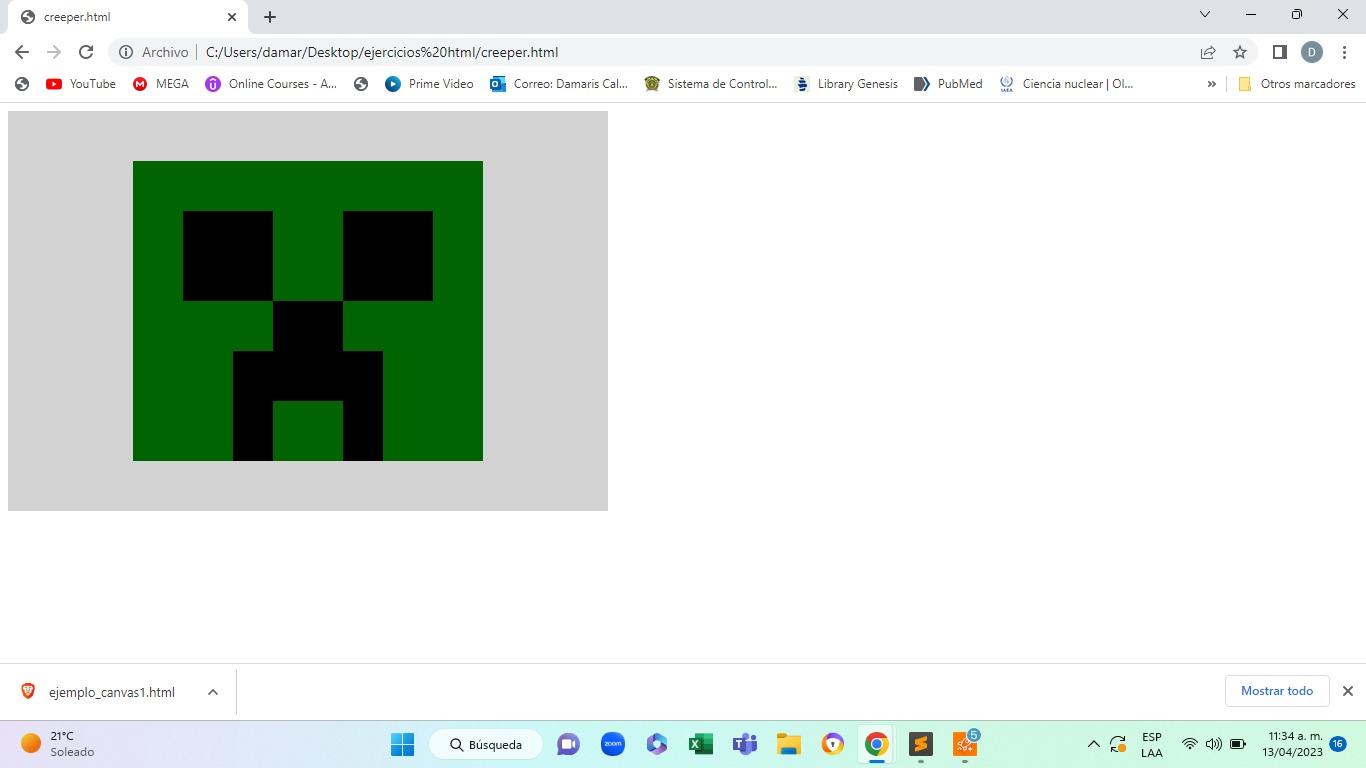Viewport: 1366px width, 768px height.
Task: Click the sync tray icon
Action: pyautogui.click(x=1118, y=744)
